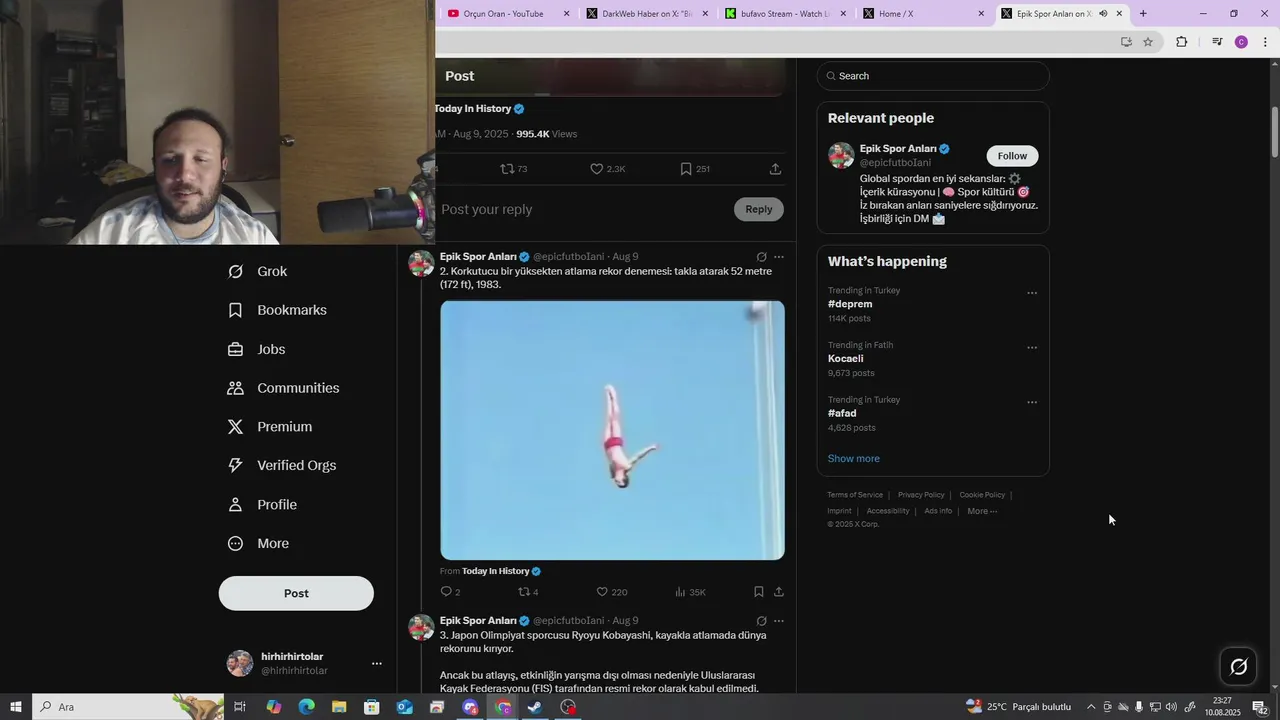Like the main post with 2.3K likes
The height and width of the screenshot is (720, 1280).
pyautogui.click(x=607, y=169)
